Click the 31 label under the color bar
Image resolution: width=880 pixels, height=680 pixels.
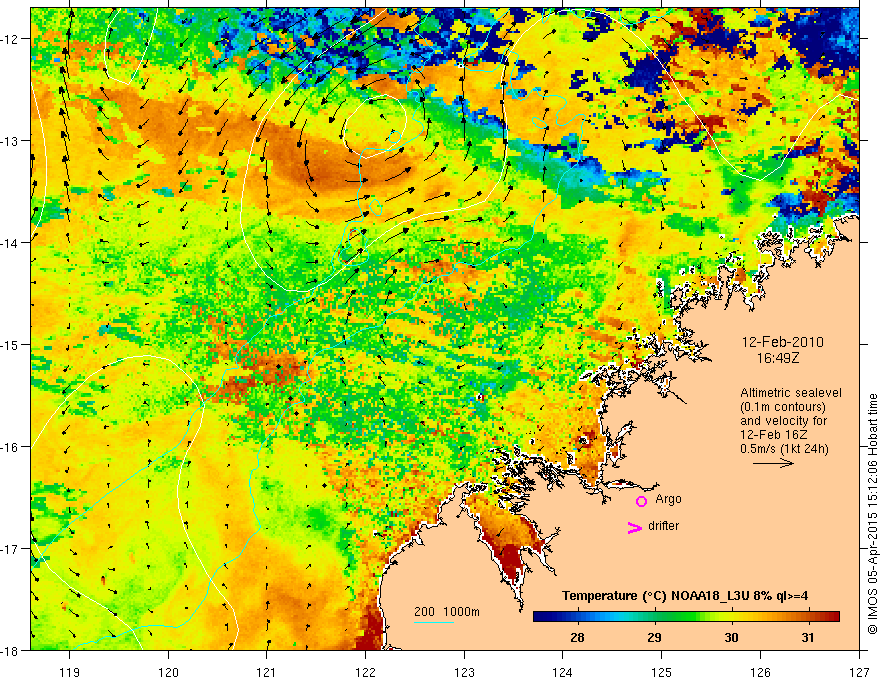pyautogui.click(x=808, y=637)
